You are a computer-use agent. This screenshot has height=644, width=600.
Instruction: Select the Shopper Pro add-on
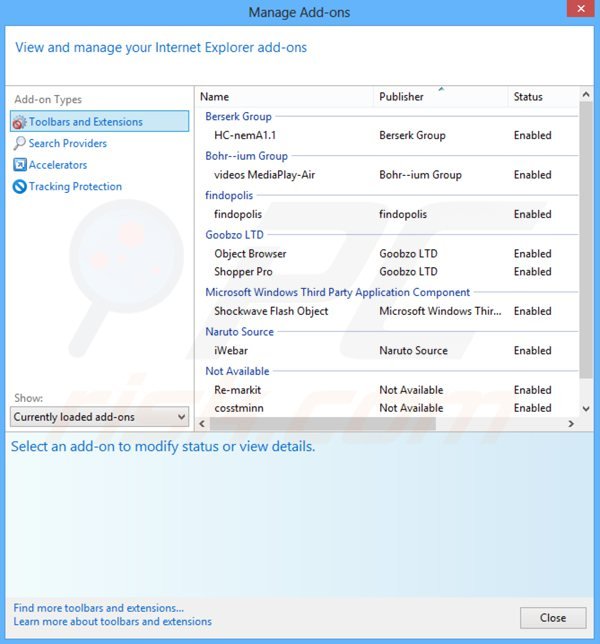click(243, 272)
